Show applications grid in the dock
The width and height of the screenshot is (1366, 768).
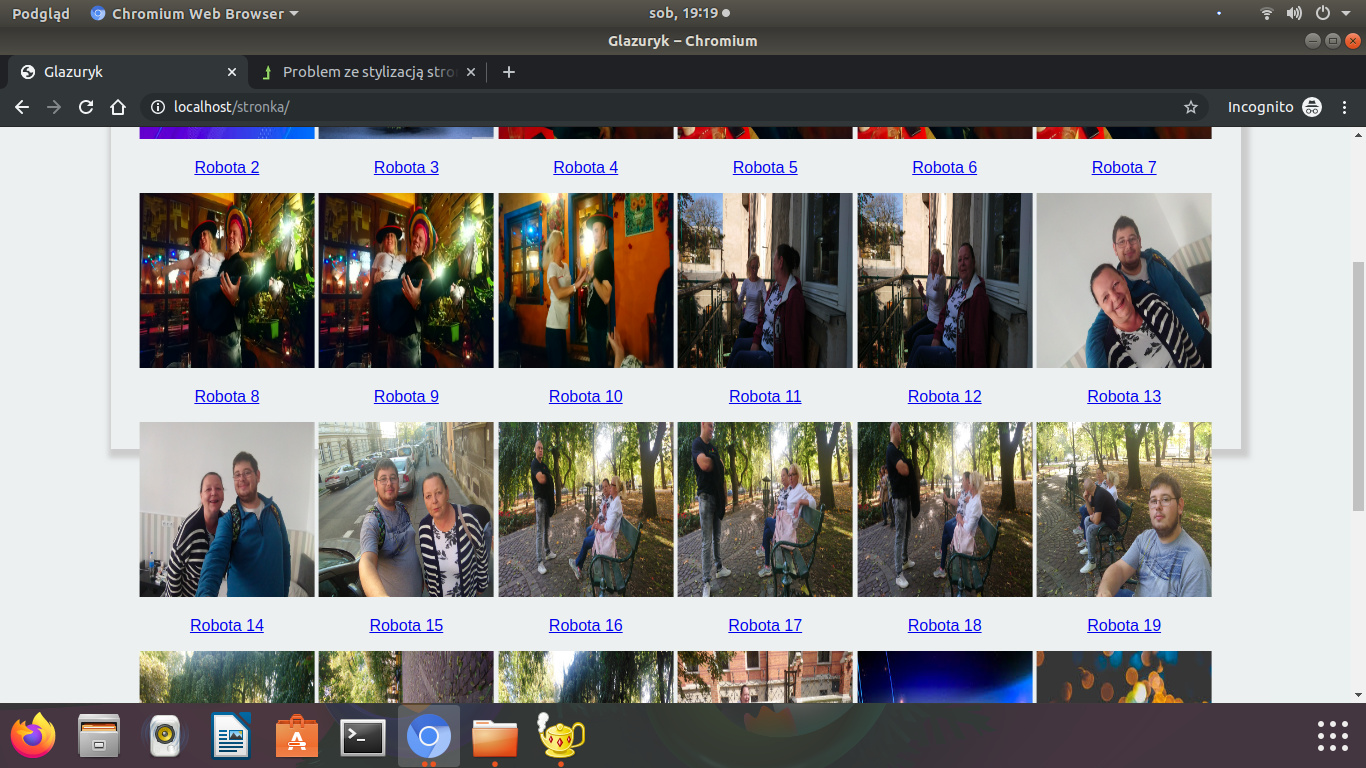point(1332,736)
